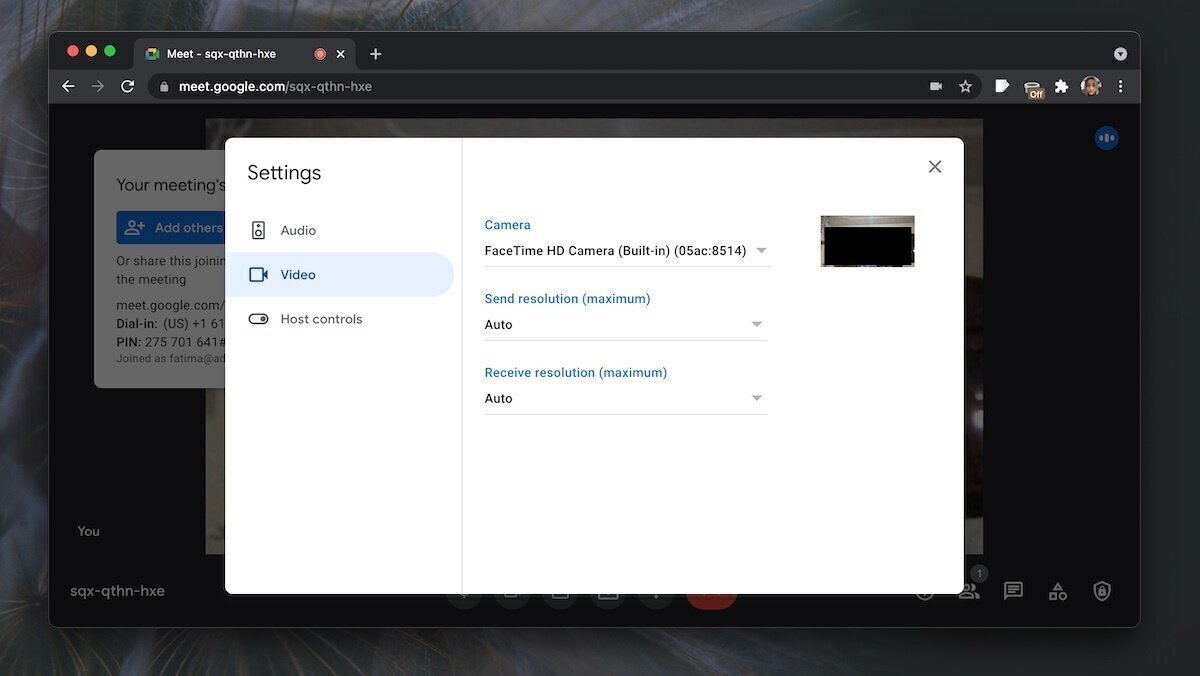
Task: Show participants list icon
Action: pyautogui.click(x=969, y=591)
